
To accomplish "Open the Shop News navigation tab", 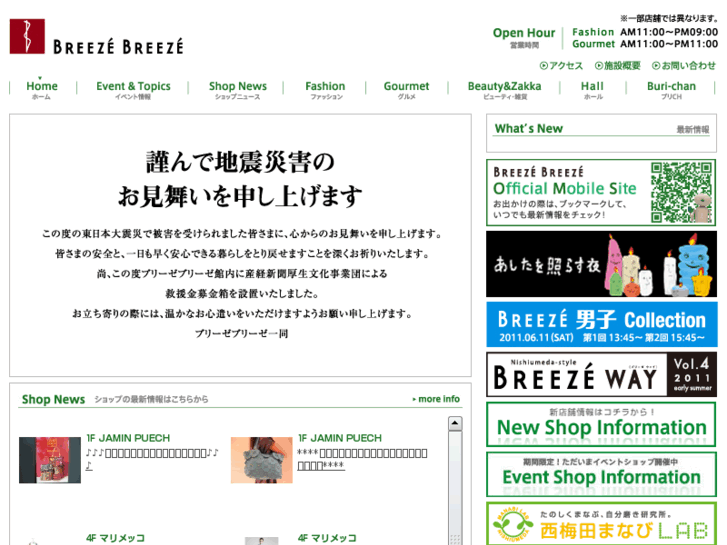I will pyautogui.click(x=237, y=89).
